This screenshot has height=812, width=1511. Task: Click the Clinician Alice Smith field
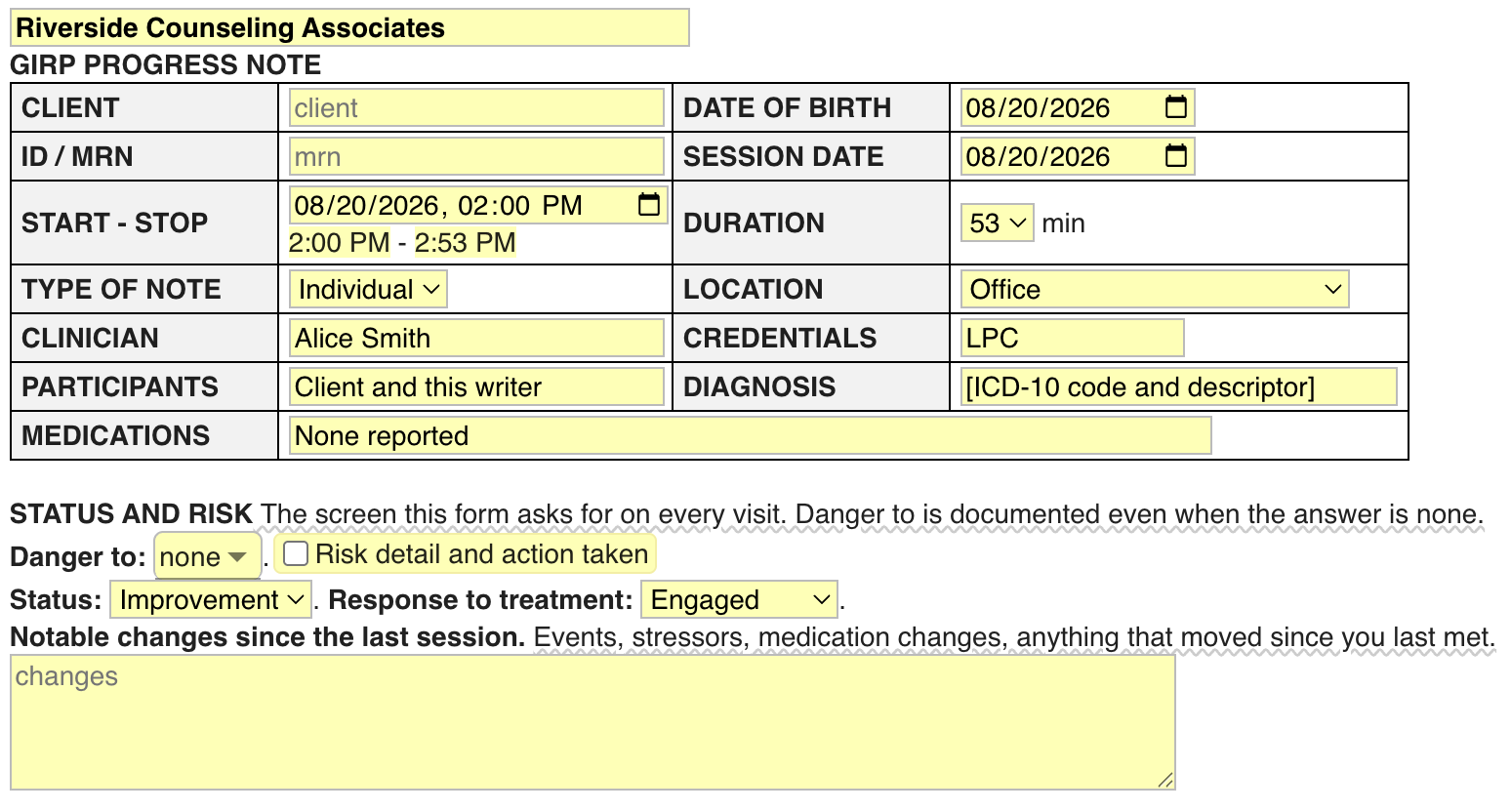click(476, 338)
